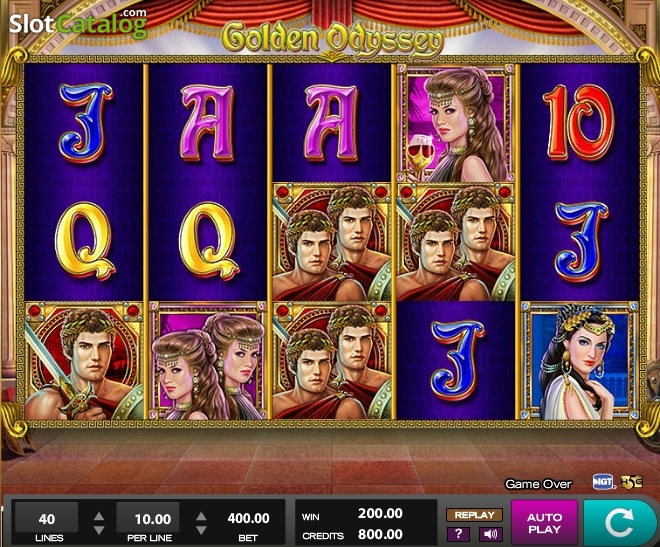Click the SlotCatalog.com logo
660x547 pixels.
(x=78, y=23)
